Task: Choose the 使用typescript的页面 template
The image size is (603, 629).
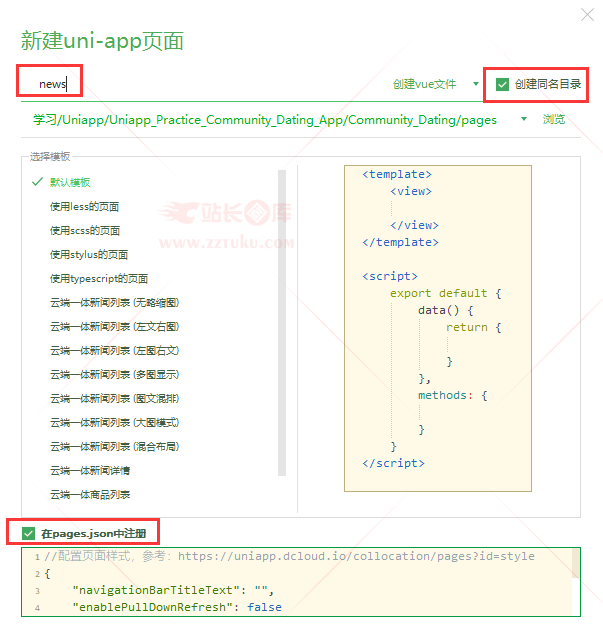Action: (99, 278)
